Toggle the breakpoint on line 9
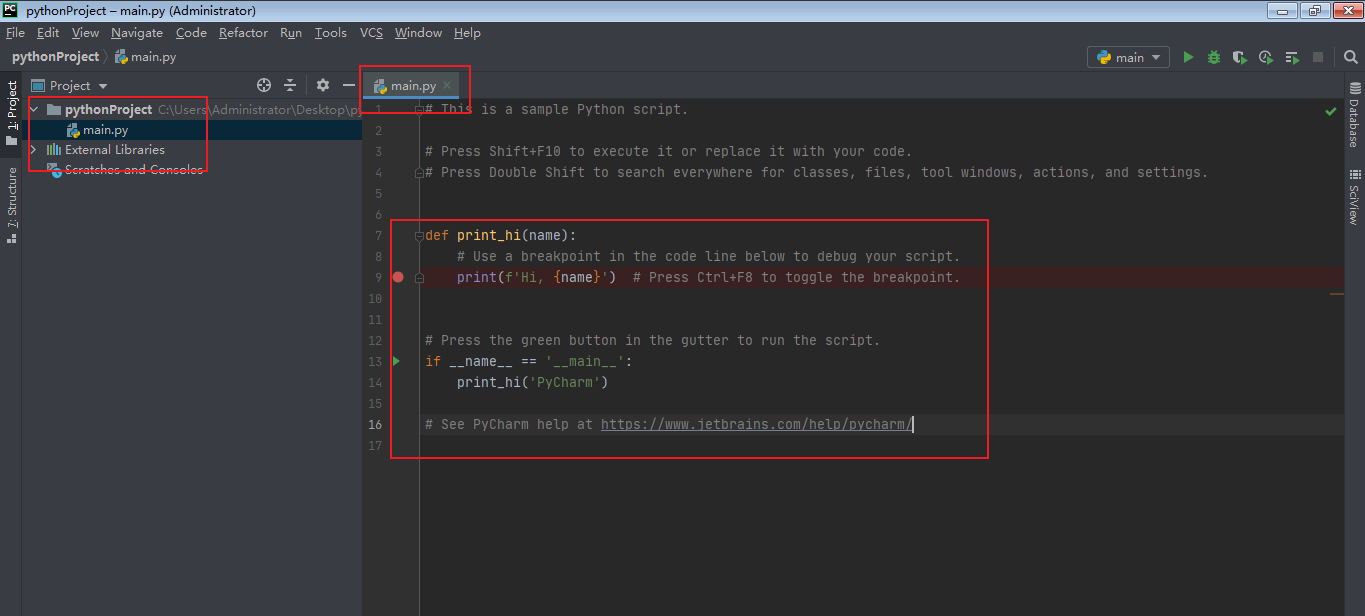This screenshot has width=1365, height=616. pyautogui.click(x=397, y=277)
